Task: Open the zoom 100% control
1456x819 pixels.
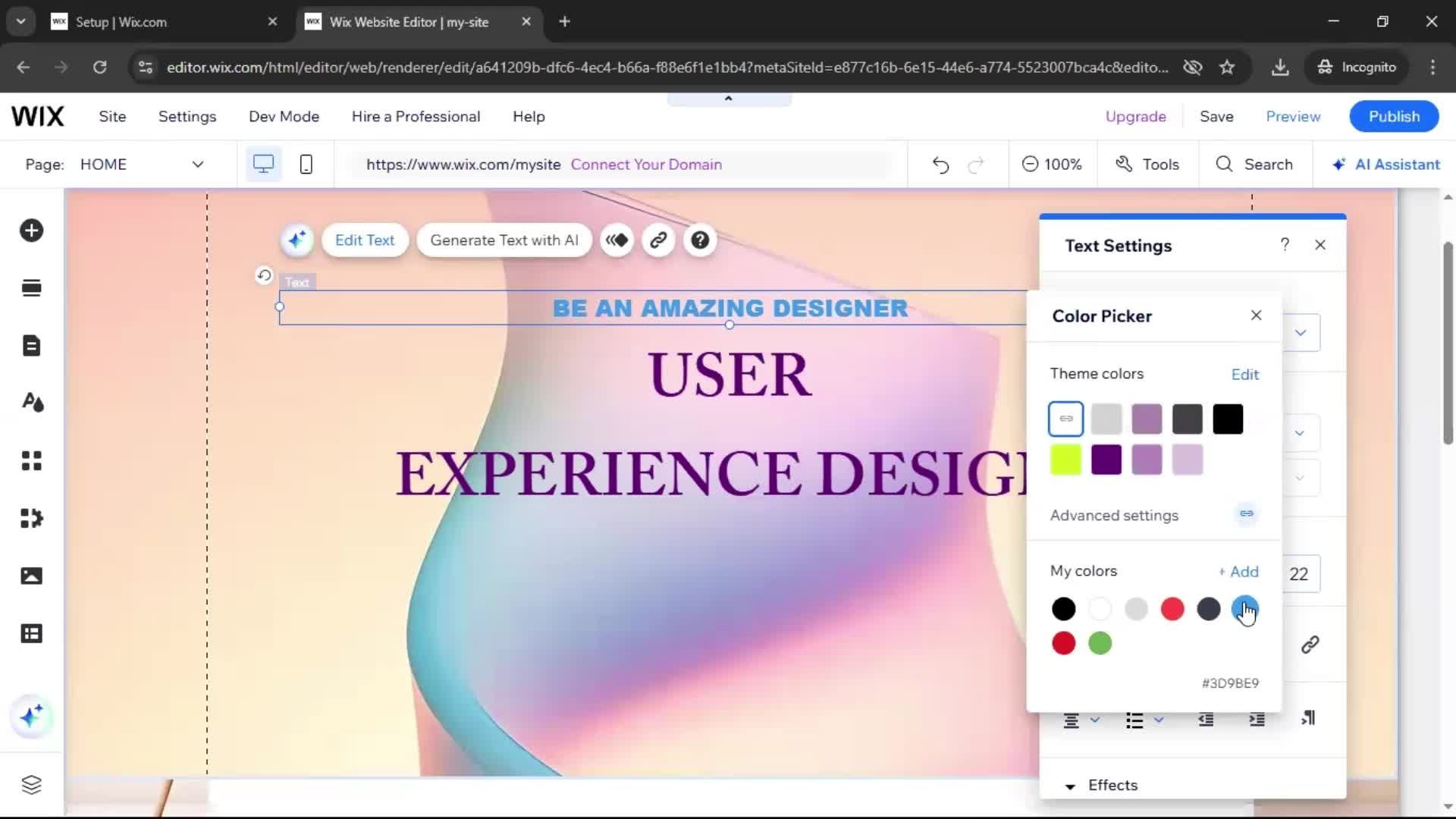Action: tap(1052, 165)
